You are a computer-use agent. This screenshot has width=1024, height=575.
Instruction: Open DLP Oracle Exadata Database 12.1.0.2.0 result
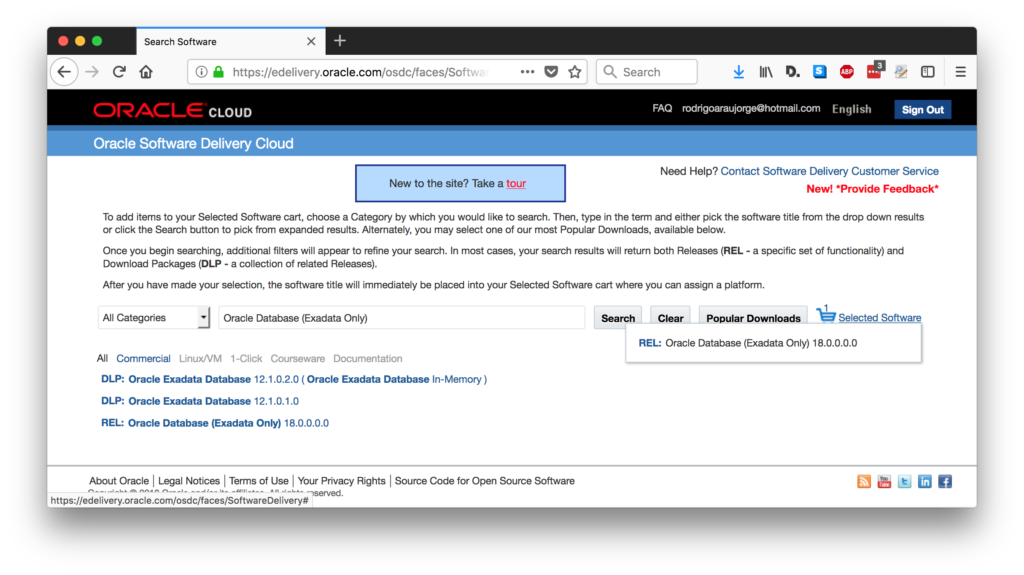[294, 379]
